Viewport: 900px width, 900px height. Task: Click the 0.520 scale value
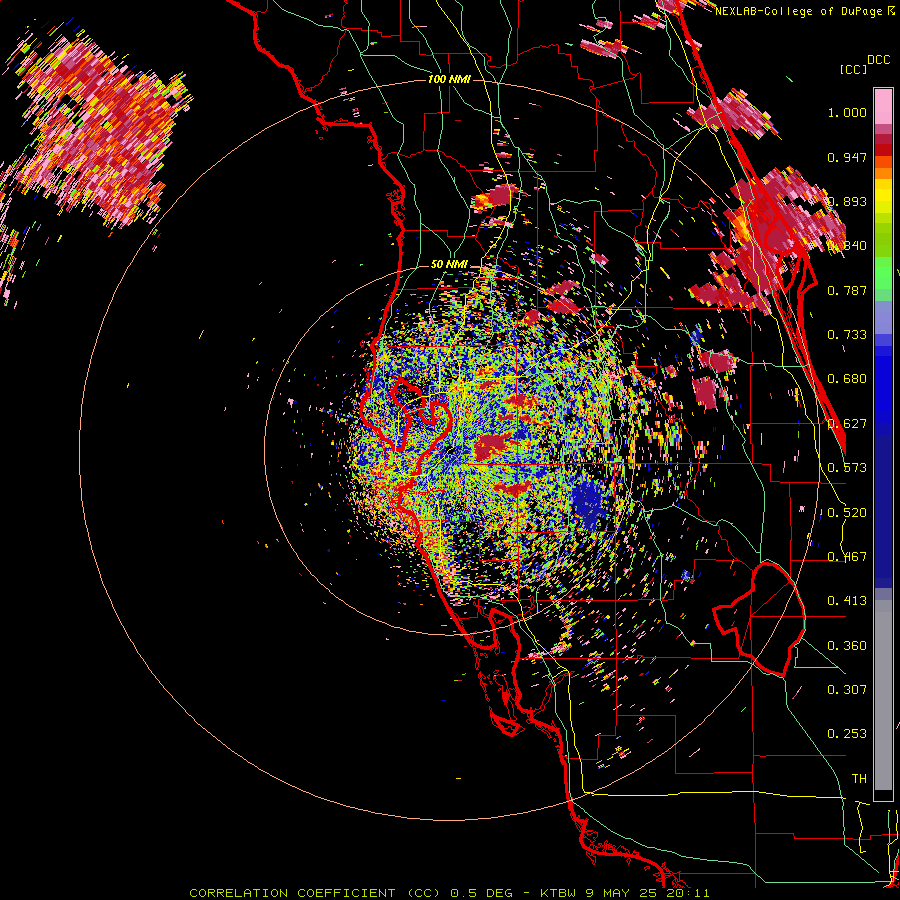coord(847,513)
